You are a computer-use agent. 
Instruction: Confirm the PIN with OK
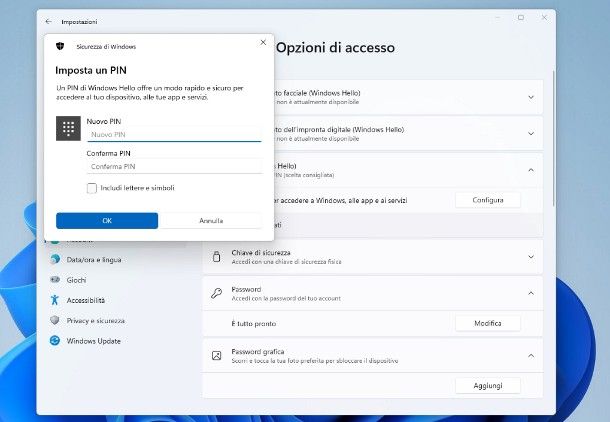point(107,221)
